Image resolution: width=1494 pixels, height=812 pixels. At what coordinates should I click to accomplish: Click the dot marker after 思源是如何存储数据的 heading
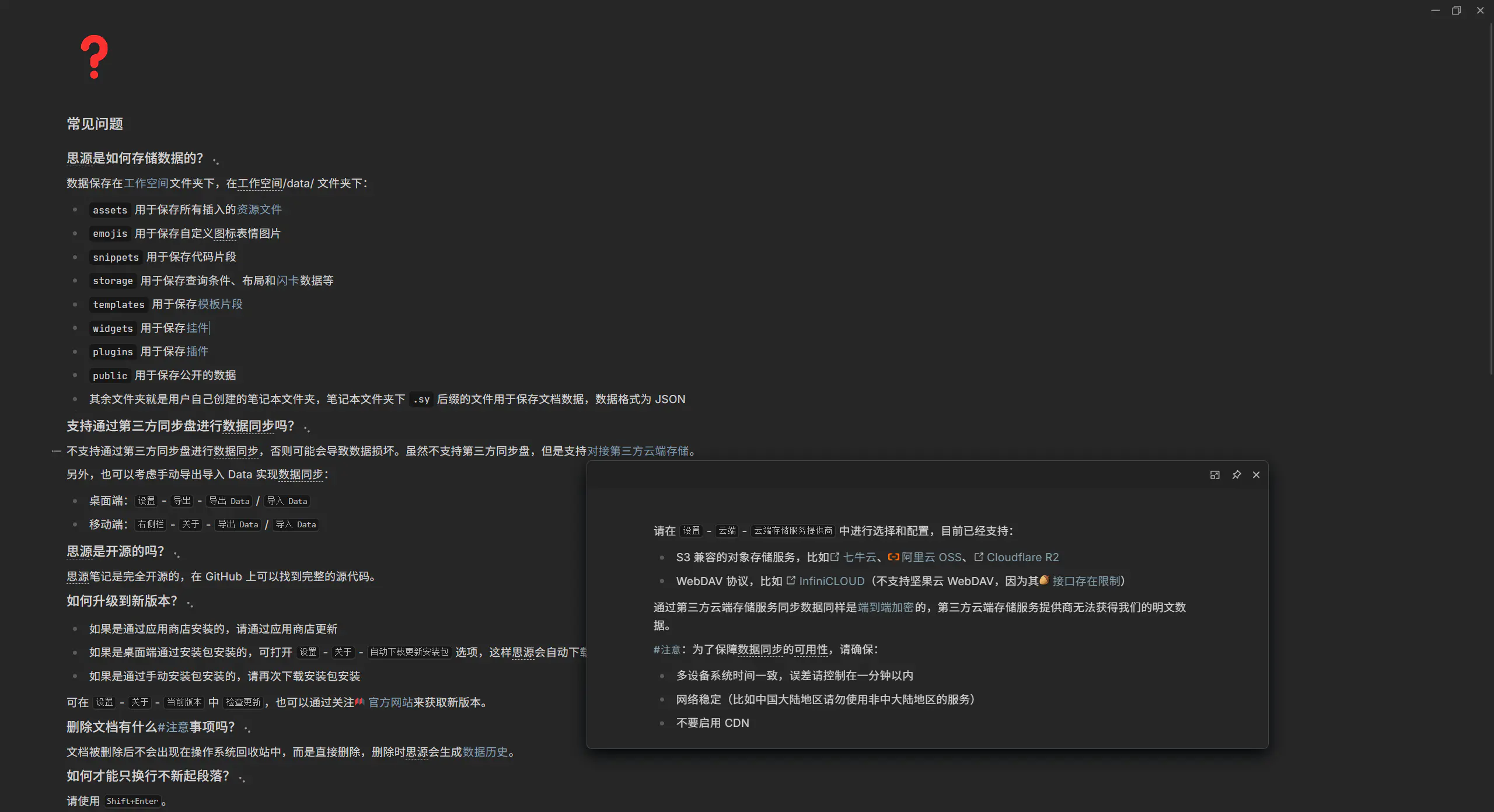[x=216, y=160]
